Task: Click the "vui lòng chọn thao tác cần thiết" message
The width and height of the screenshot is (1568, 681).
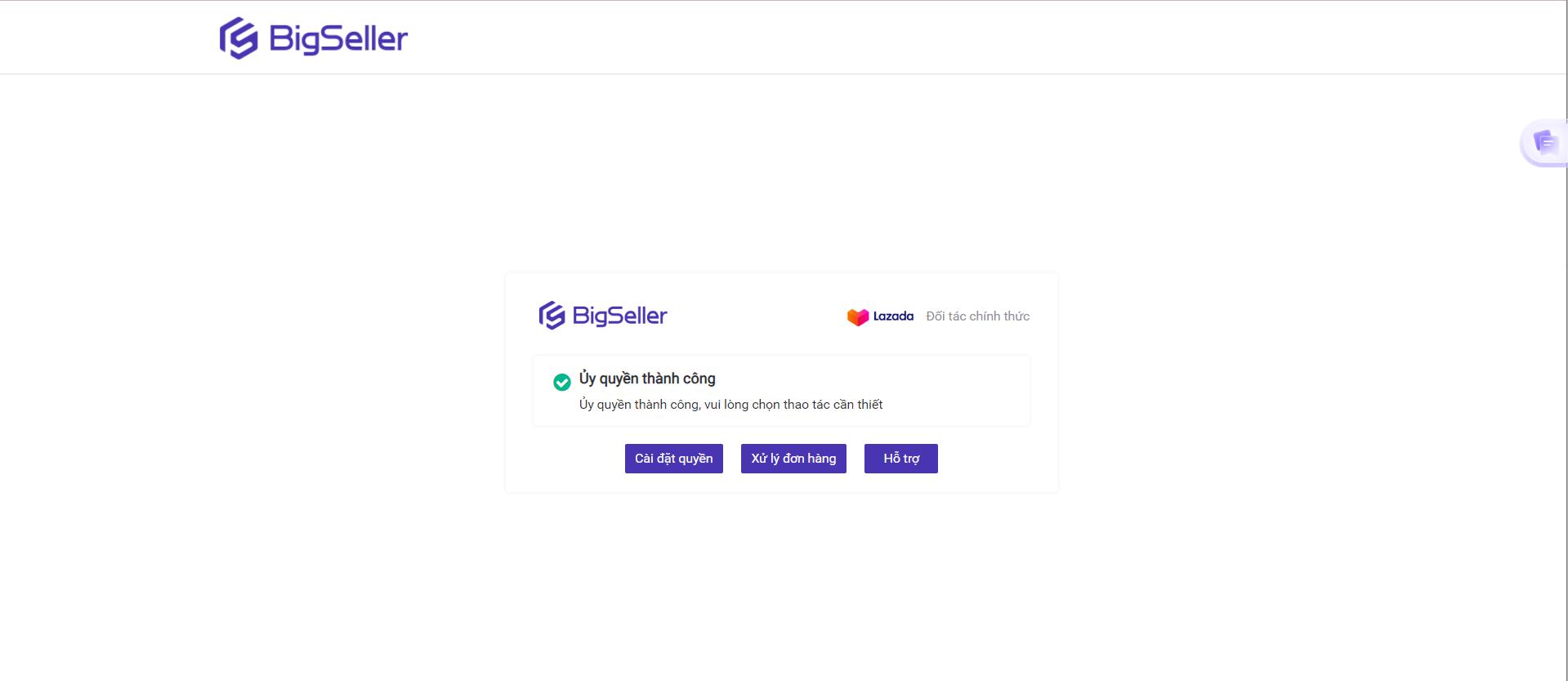Action: pyautogui.click(x=793, y=405)
